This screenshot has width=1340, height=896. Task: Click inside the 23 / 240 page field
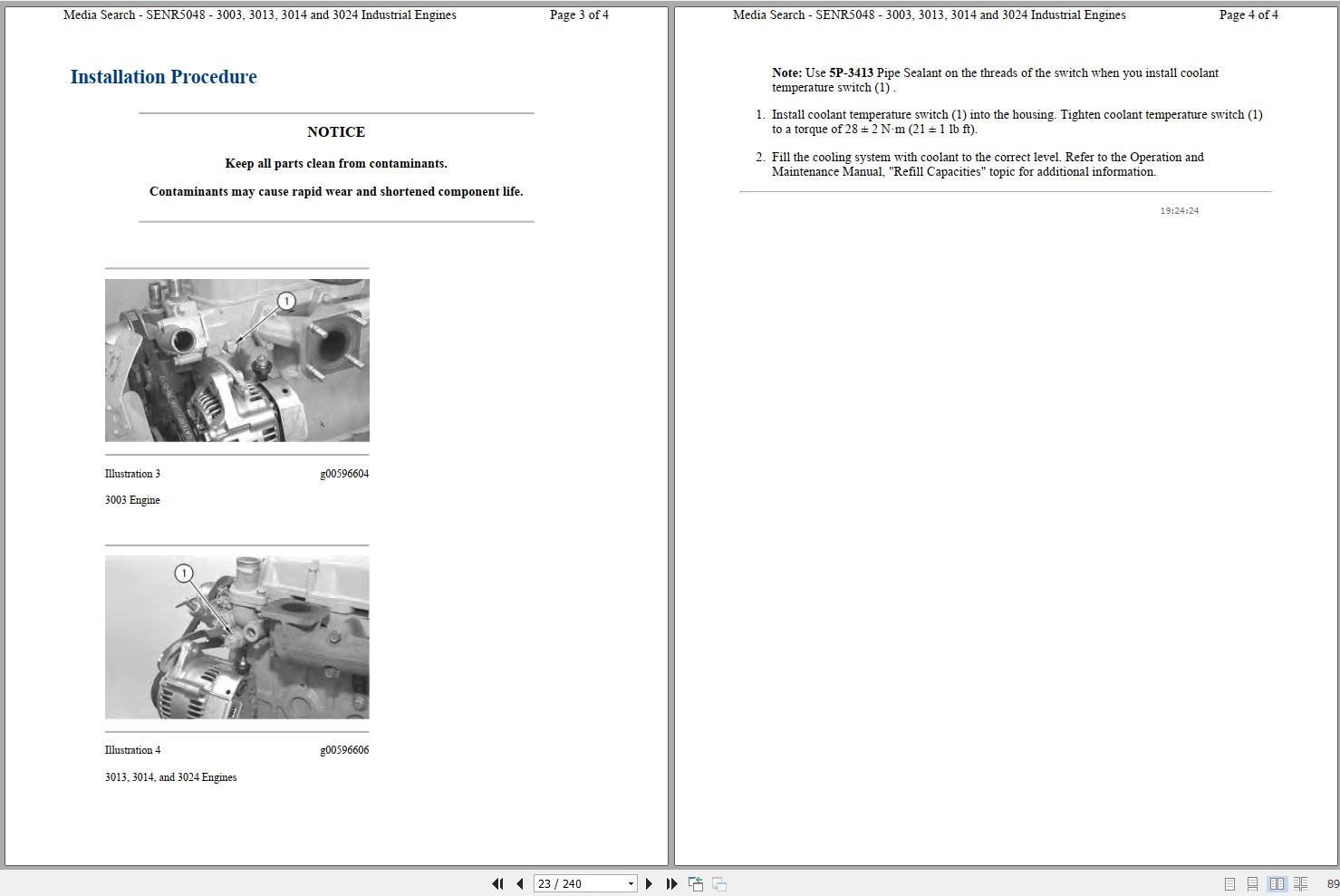pos(571,883)
